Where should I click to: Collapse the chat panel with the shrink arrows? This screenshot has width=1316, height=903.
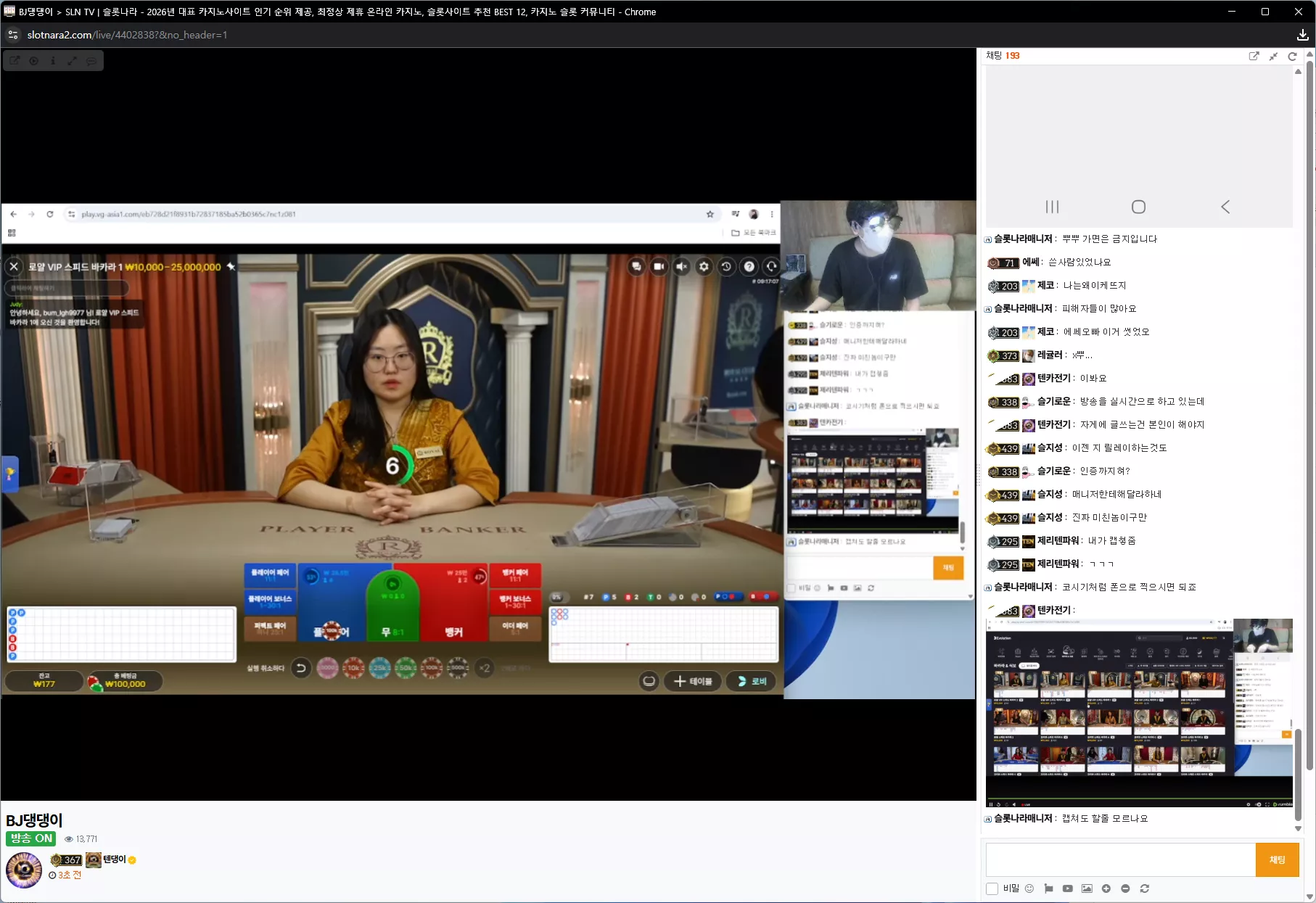pyautogui.click(x=1273, y=56)
